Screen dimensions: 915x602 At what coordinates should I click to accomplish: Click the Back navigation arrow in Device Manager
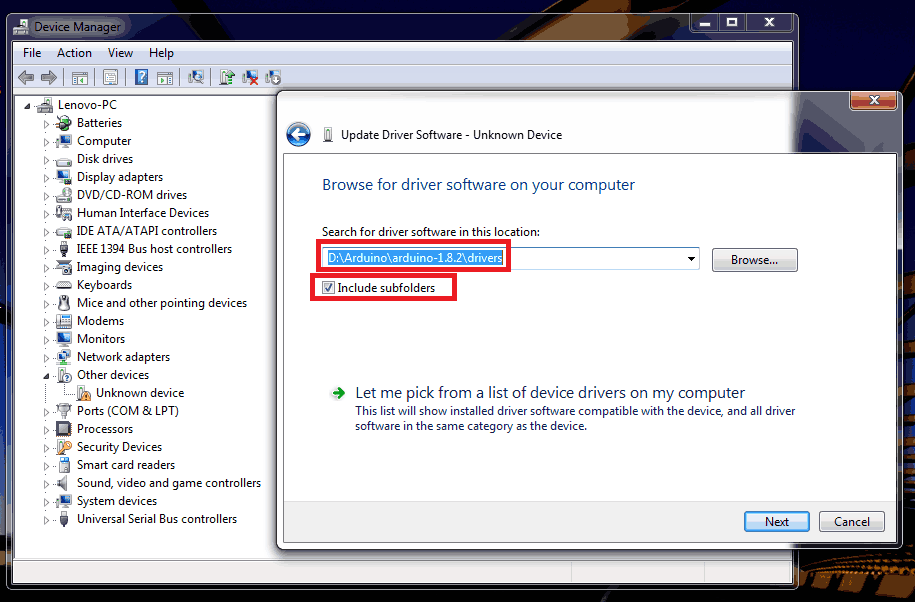tap(26, 78)
